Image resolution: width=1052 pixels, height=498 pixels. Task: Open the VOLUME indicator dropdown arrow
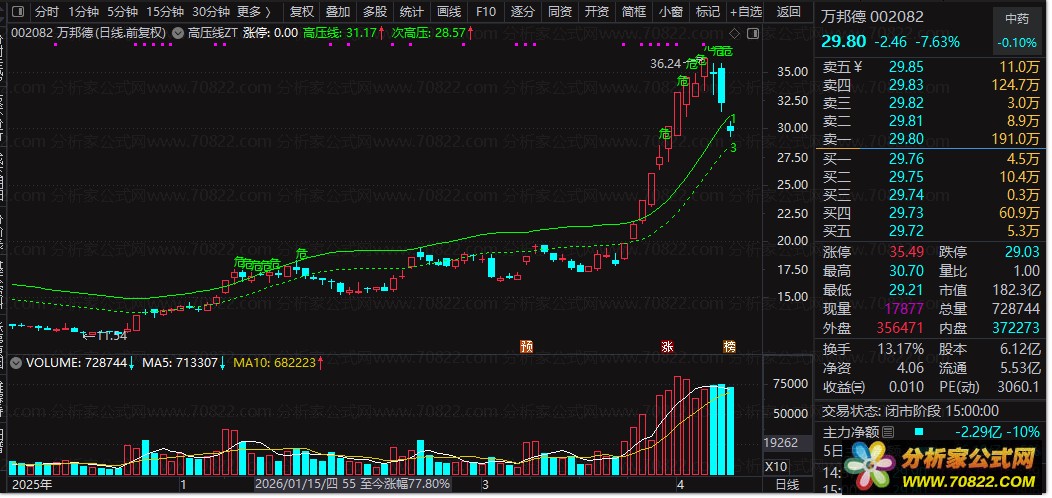point(17,363)
